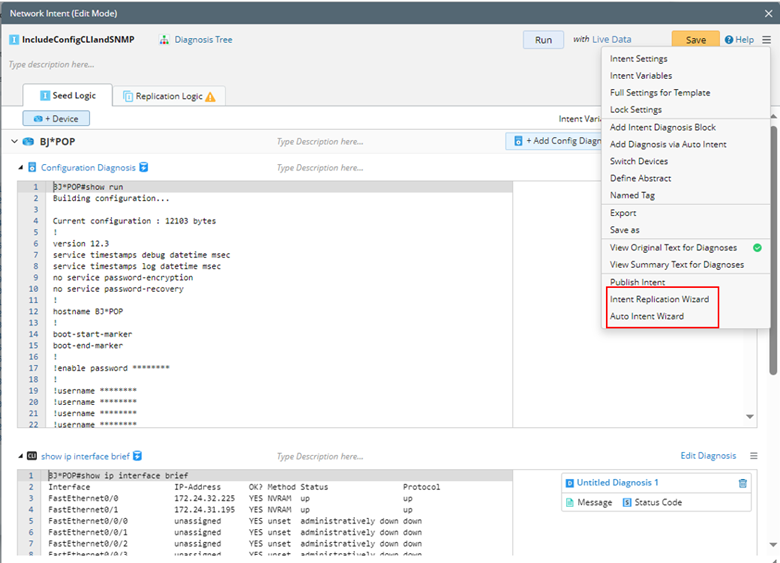Switch to the Seed Logic tab
Screen dimensions: 780x563
click(x=68, y=95)
